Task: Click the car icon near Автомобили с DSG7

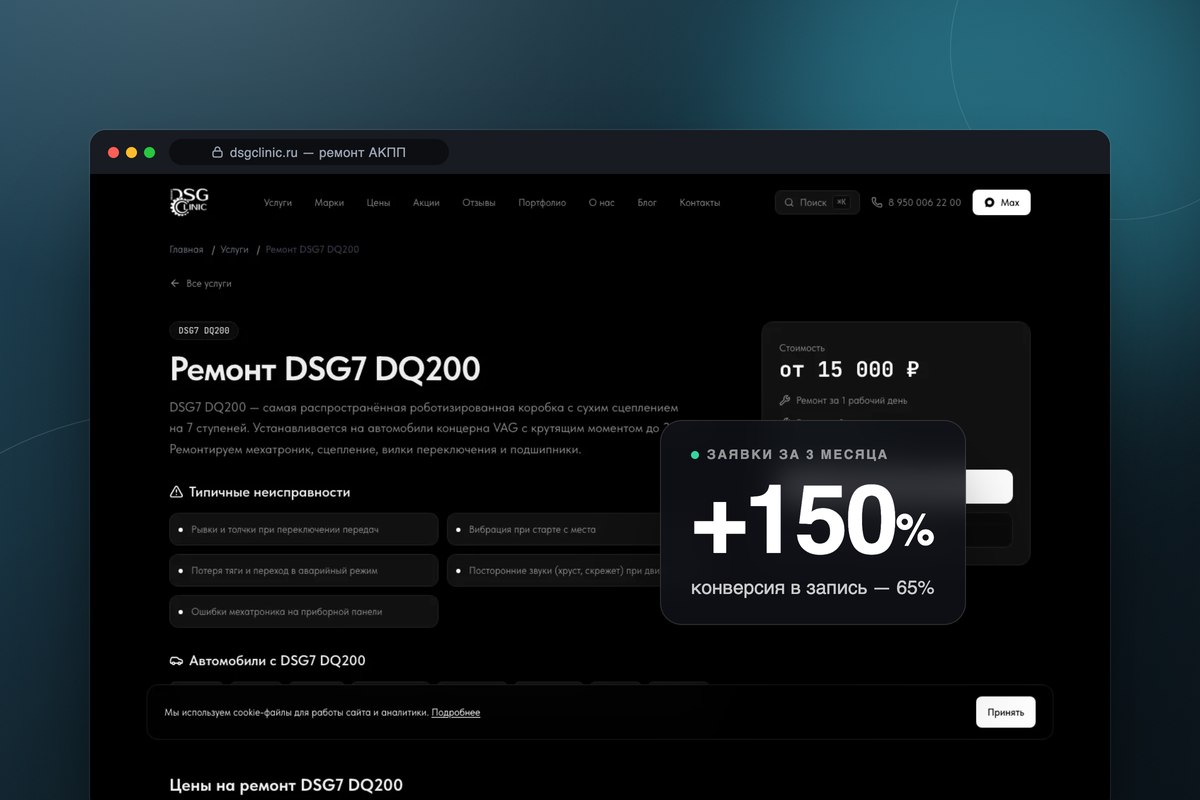Action: [x=176, y=661]
